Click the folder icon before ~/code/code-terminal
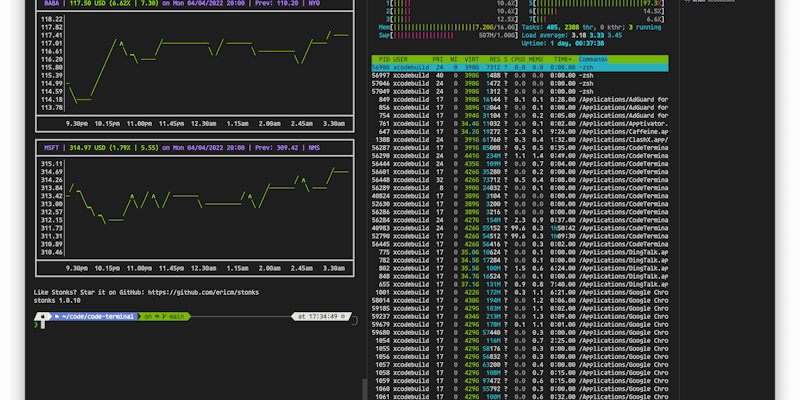This screenshot has width=800, height=400. tap(57, 316)
